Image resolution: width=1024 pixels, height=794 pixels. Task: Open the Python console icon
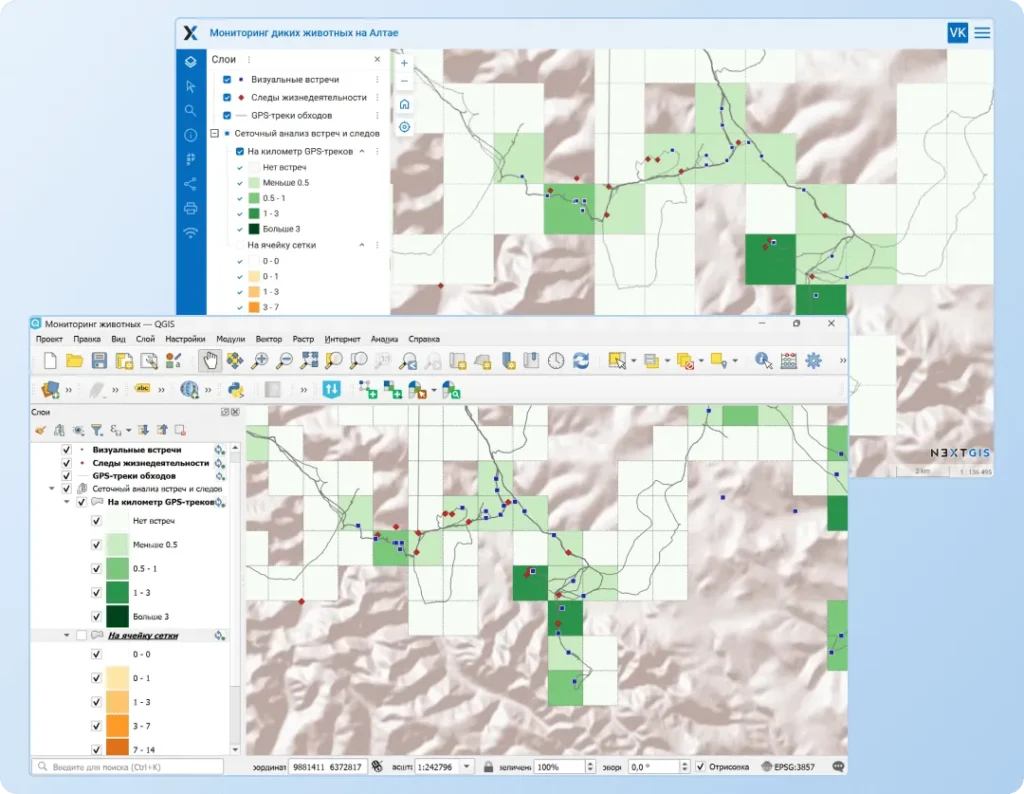[236, 390]
